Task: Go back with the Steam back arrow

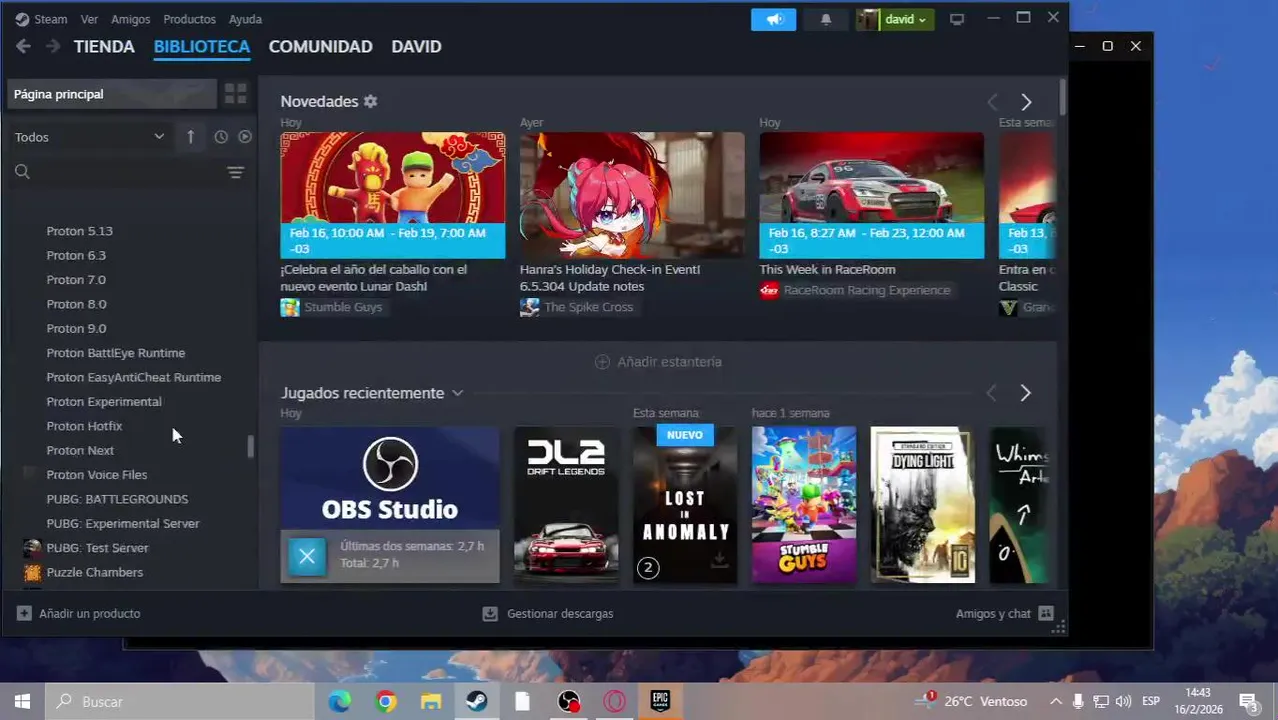Action: click(23, 46)
